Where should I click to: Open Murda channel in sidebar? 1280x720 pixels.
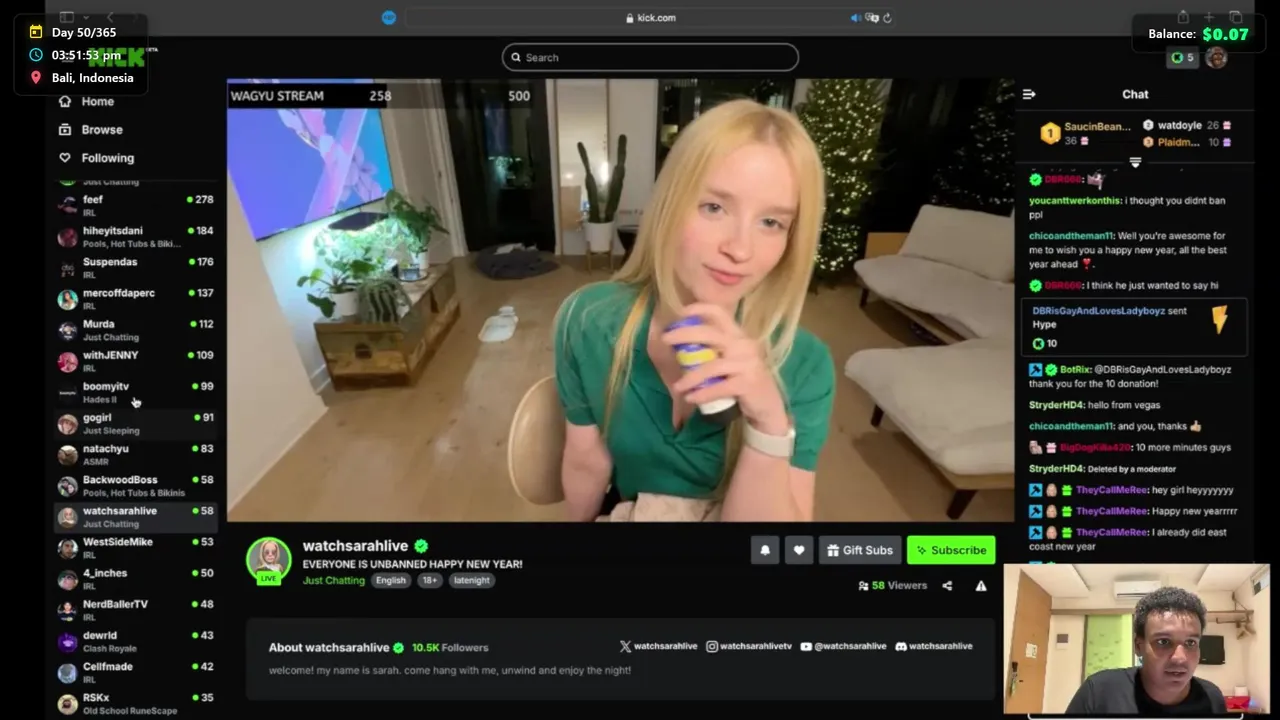[x=135, y=330]
